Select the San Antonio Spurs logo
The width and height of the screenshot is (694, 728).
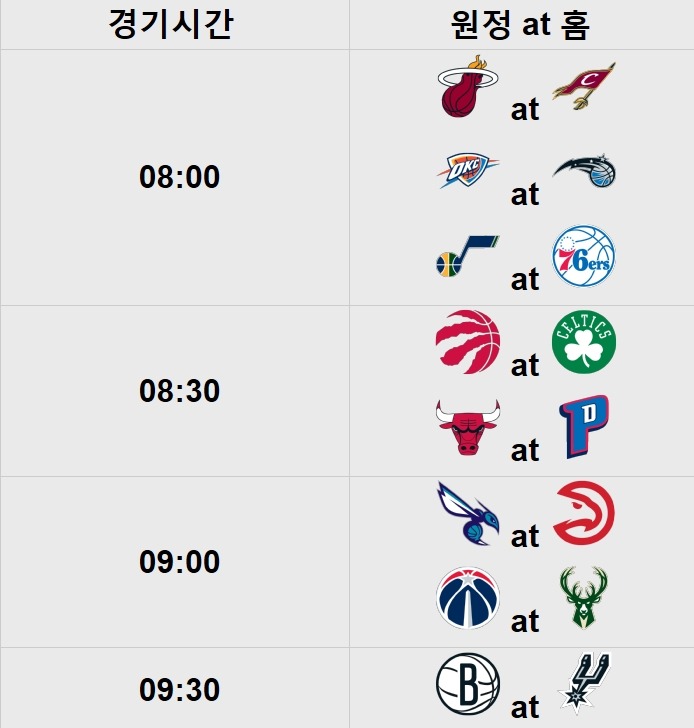pos(584,684)
